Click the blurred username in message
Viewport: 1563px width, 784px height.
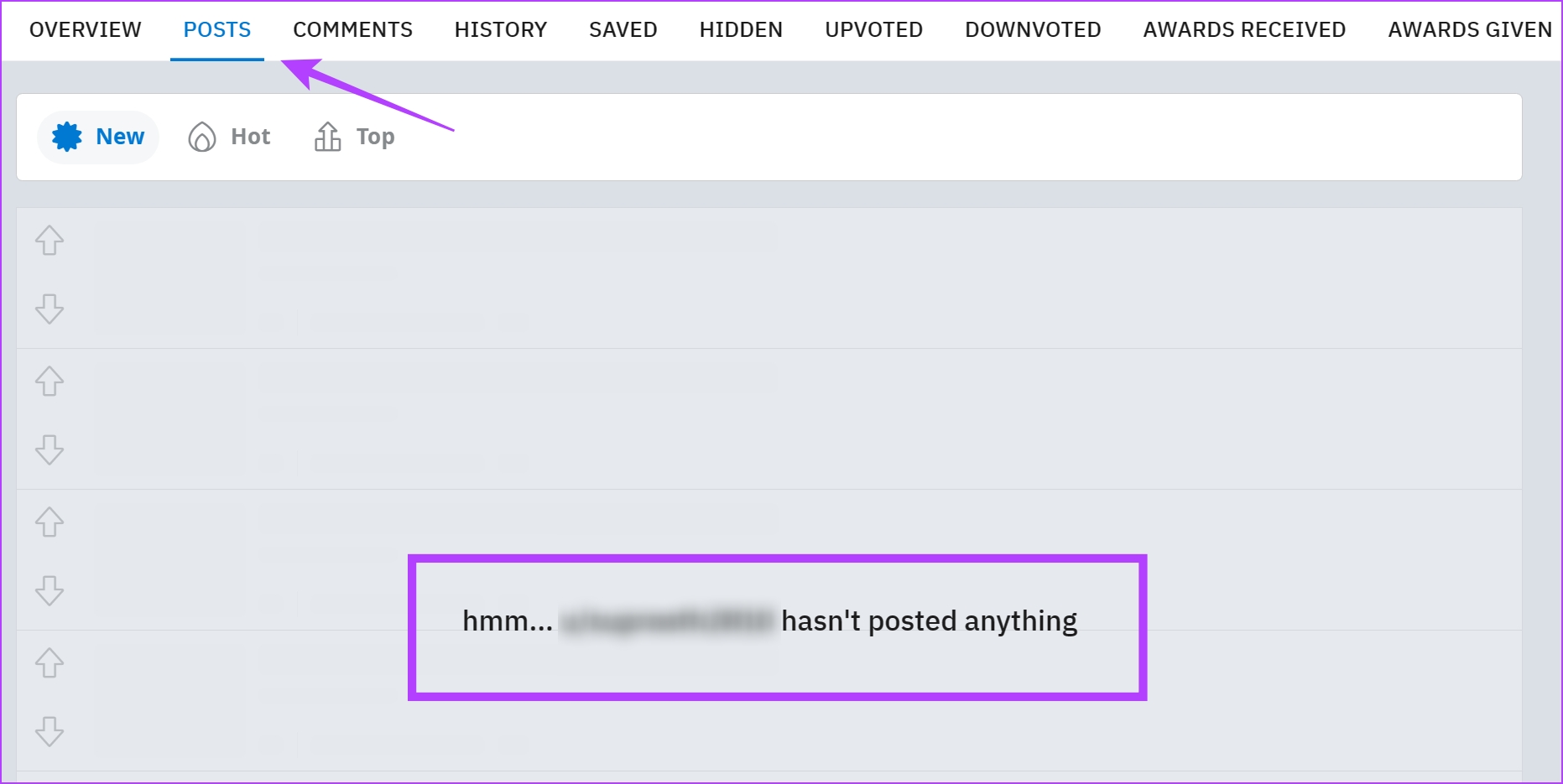tap(667, 621)
